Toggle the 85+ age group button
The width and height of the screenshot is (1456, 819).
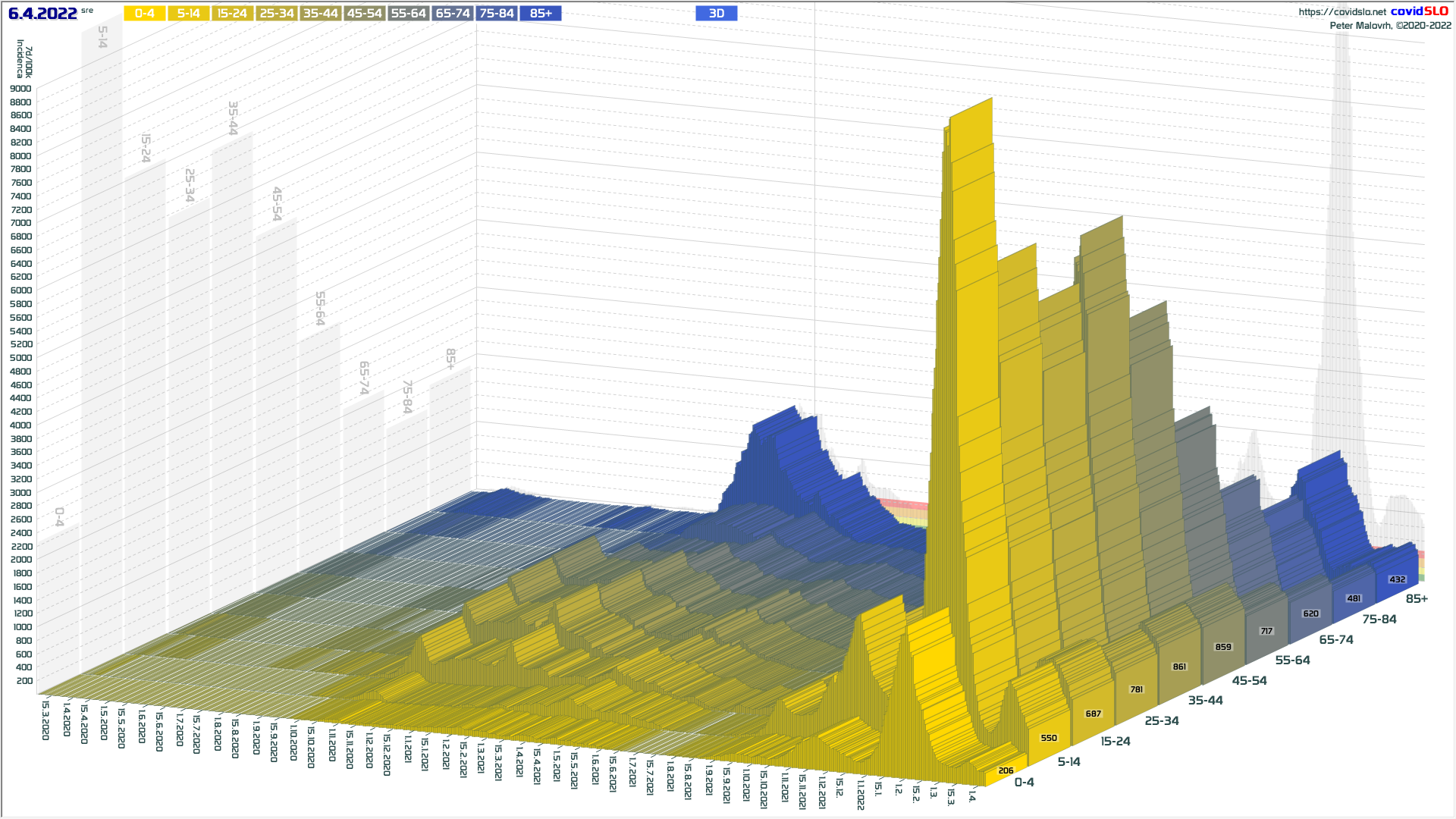541,14
